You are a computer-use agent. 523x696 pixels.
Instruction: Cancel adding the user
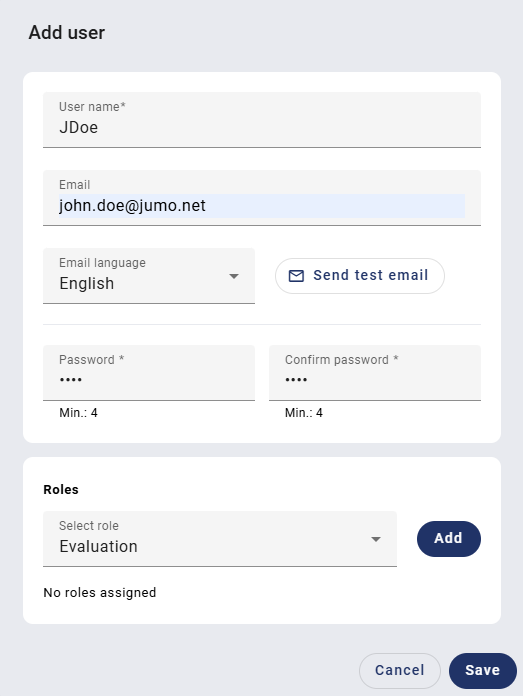pyautogui.click(x=400, y=670)
